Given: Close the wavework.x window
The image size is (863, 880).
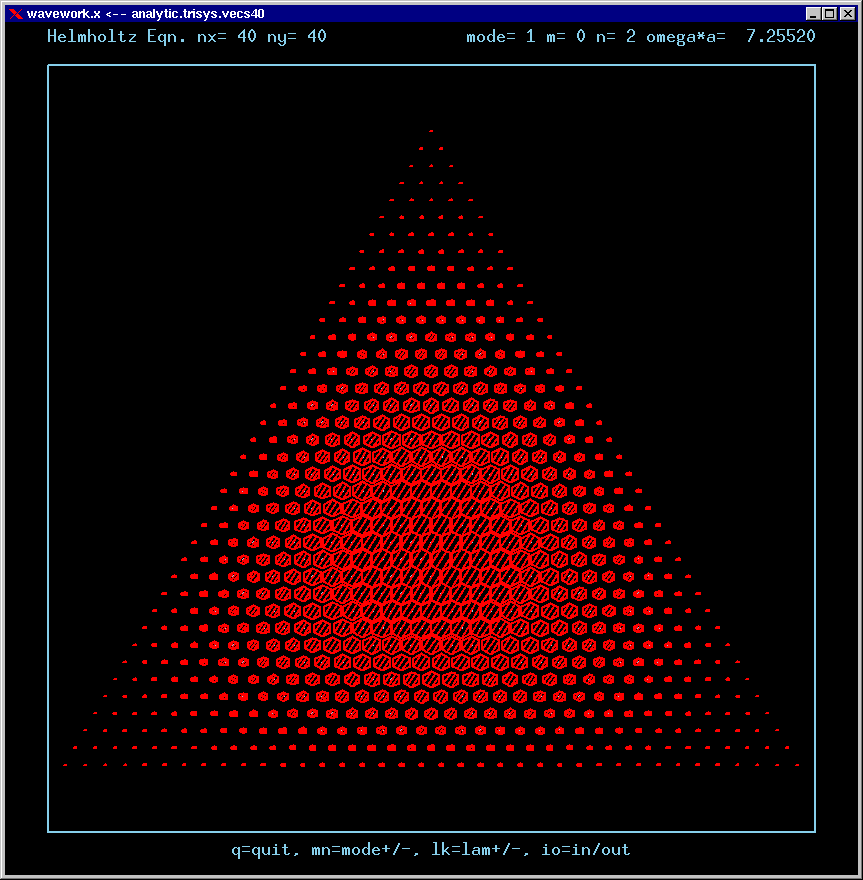Looking at the screenshot, I should pos(845,14).
